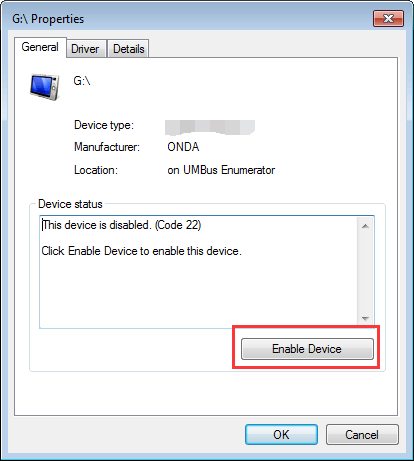The height and width of the screenshot is (461, 414).
Task: Confirm with the OK button
Action: [281, 435]
